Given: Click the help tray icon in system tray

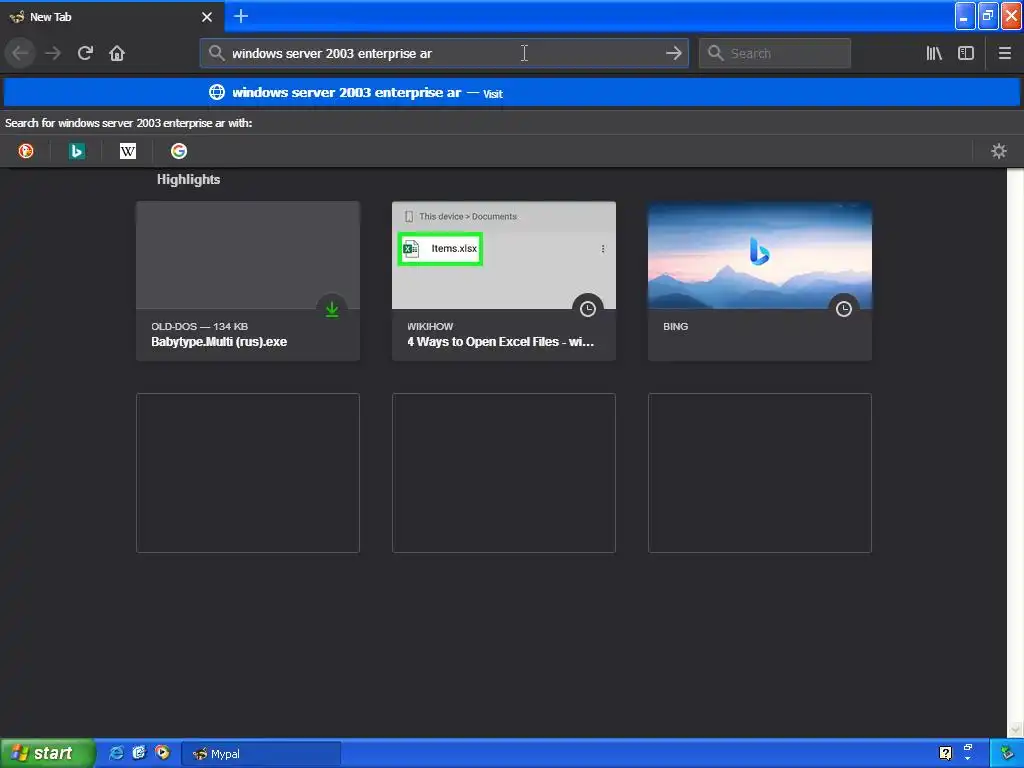Looking at the screenshot, I should 945,754.
